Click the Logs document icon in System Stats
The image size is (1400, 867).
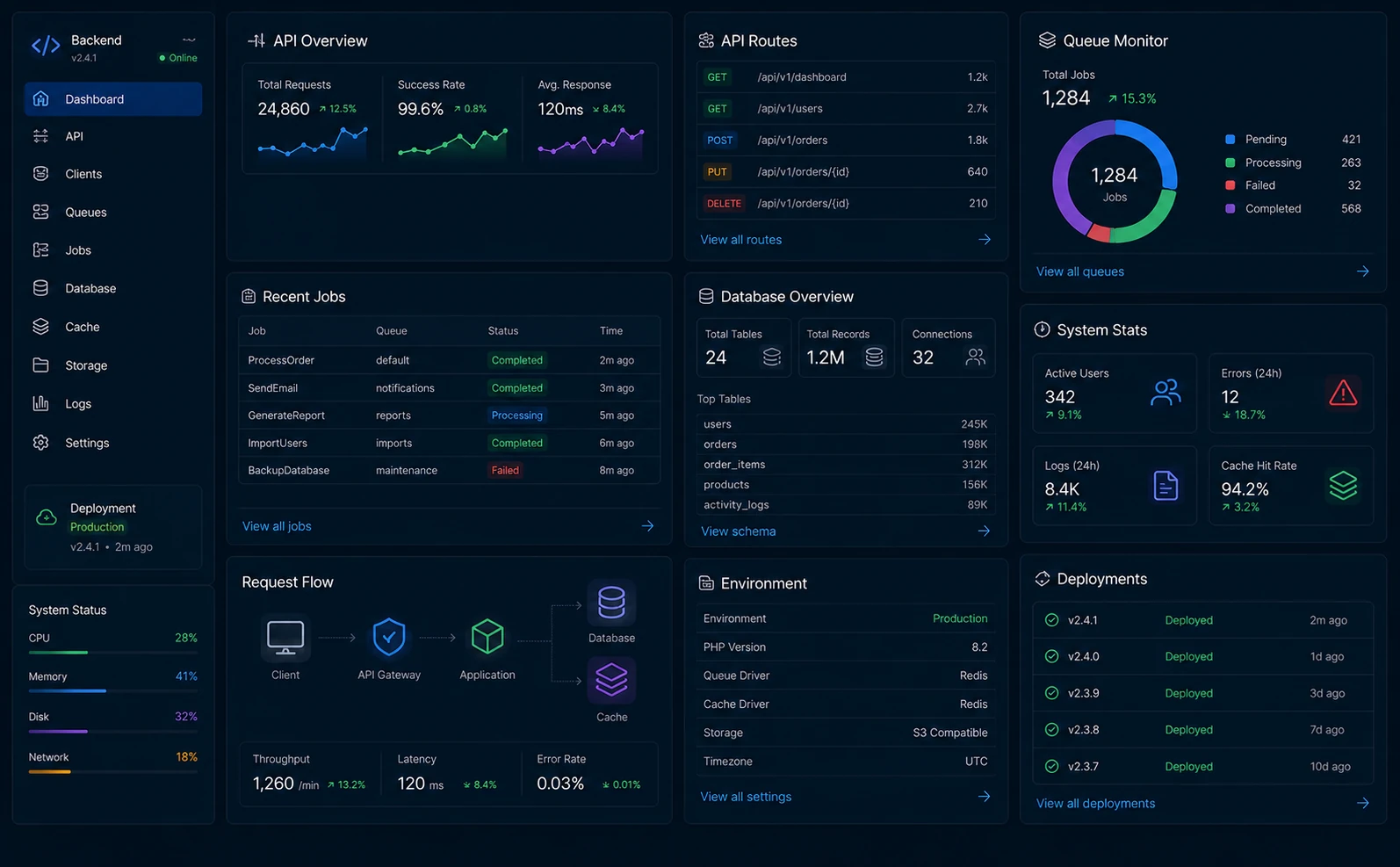point(1165,485)
